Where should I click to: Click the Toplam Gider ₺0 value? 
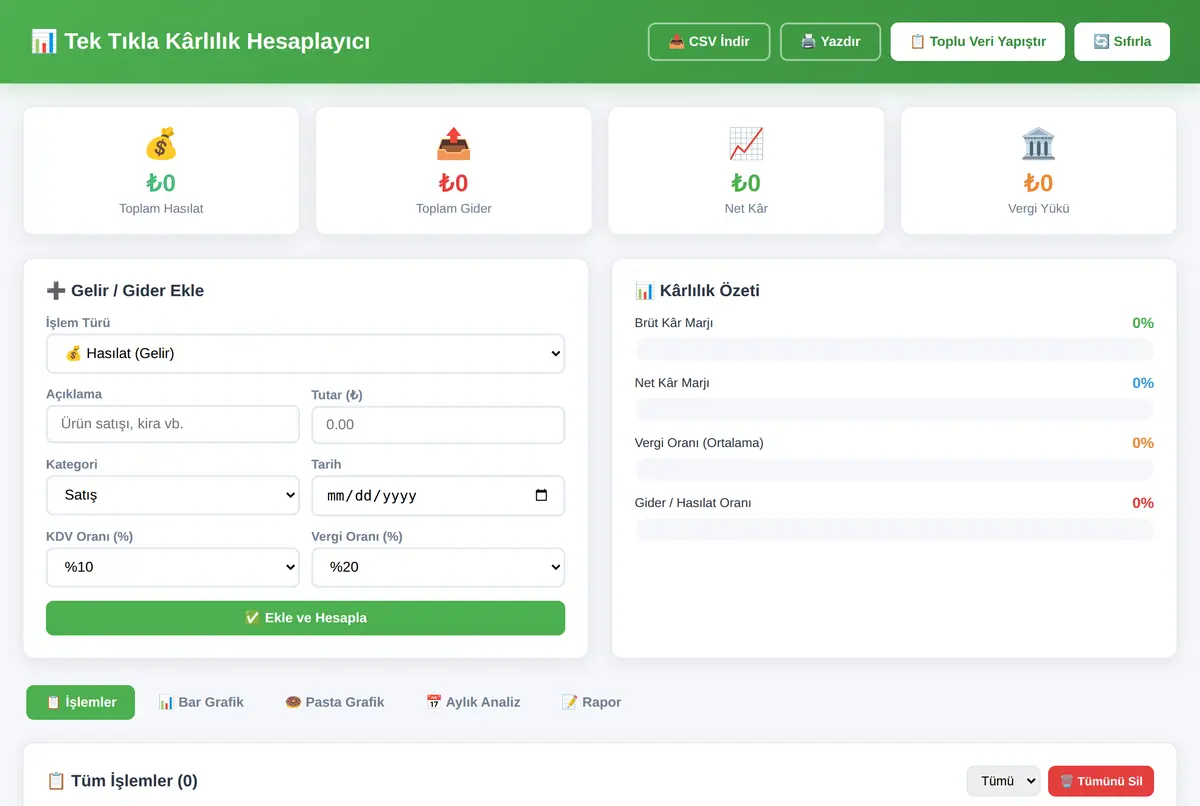(x=453, y=183)
